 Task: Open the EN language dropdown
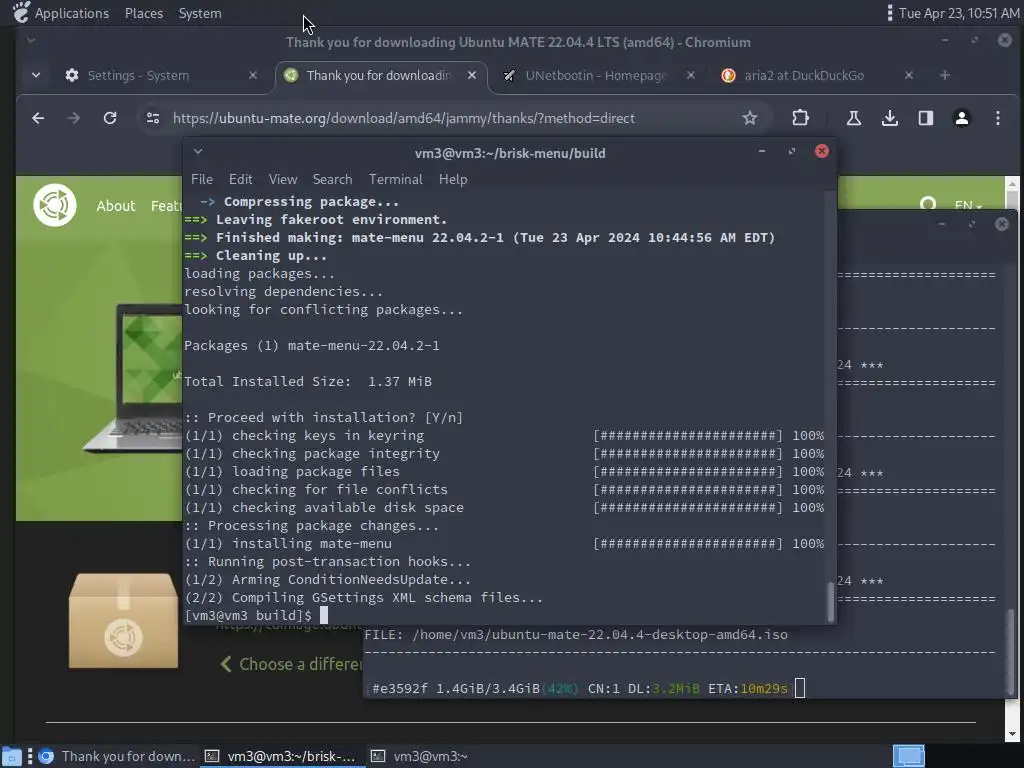coord(967,205)
